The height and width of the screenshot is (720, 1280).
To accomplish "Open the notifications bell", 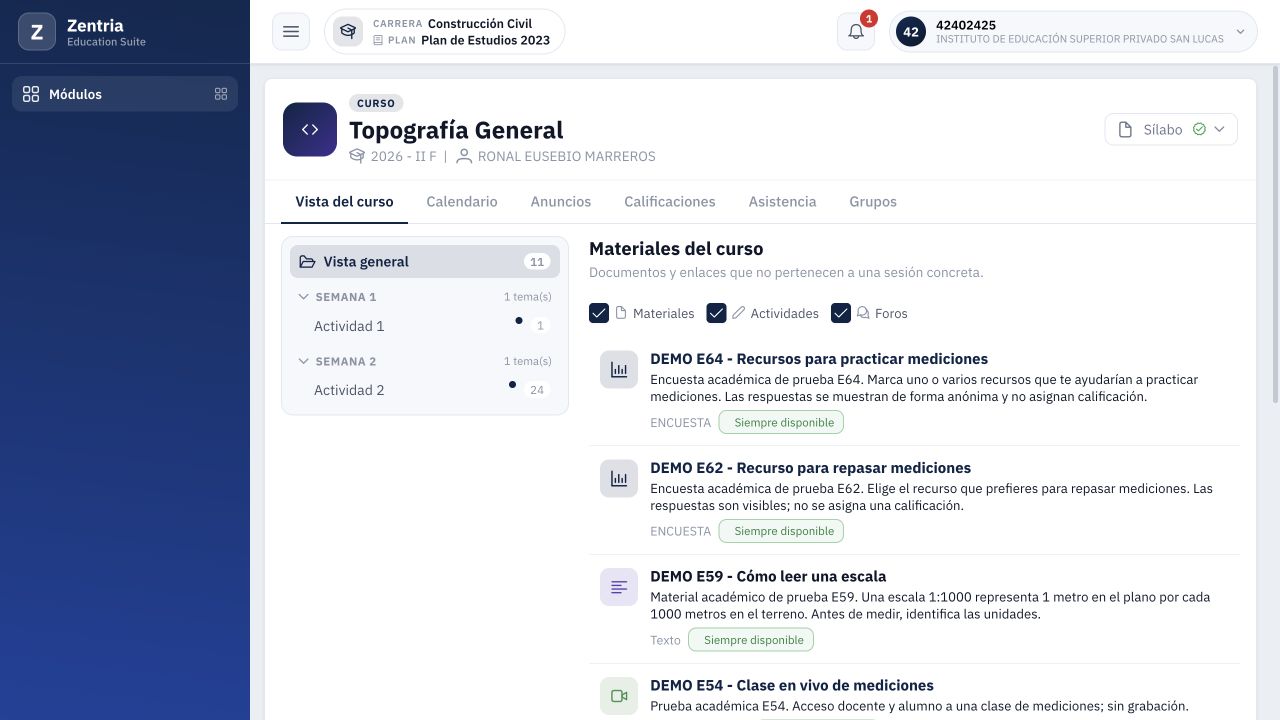I will [856, 32].
